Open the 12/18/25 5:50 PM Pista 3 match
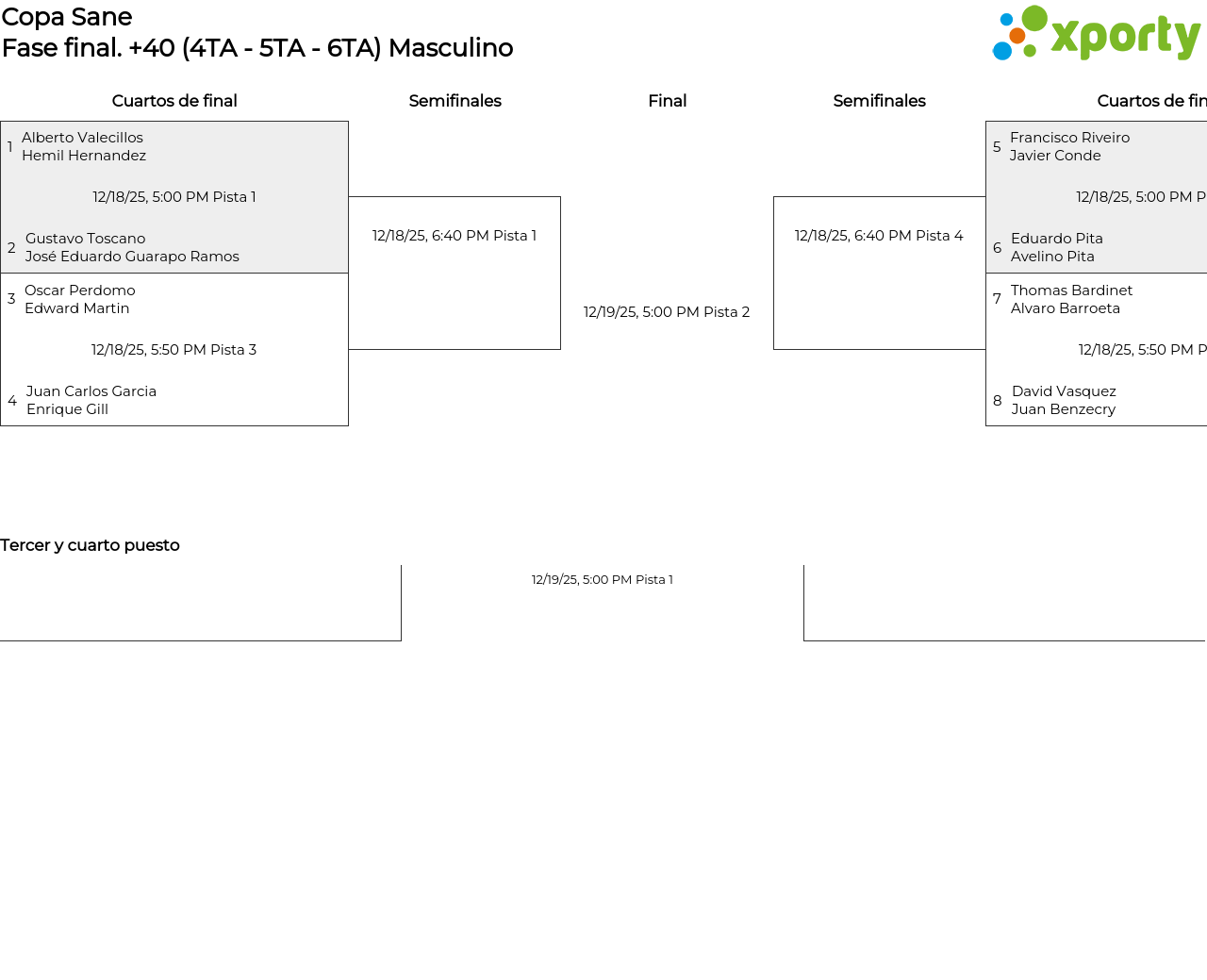1207x980 pixels. (174, 350)
